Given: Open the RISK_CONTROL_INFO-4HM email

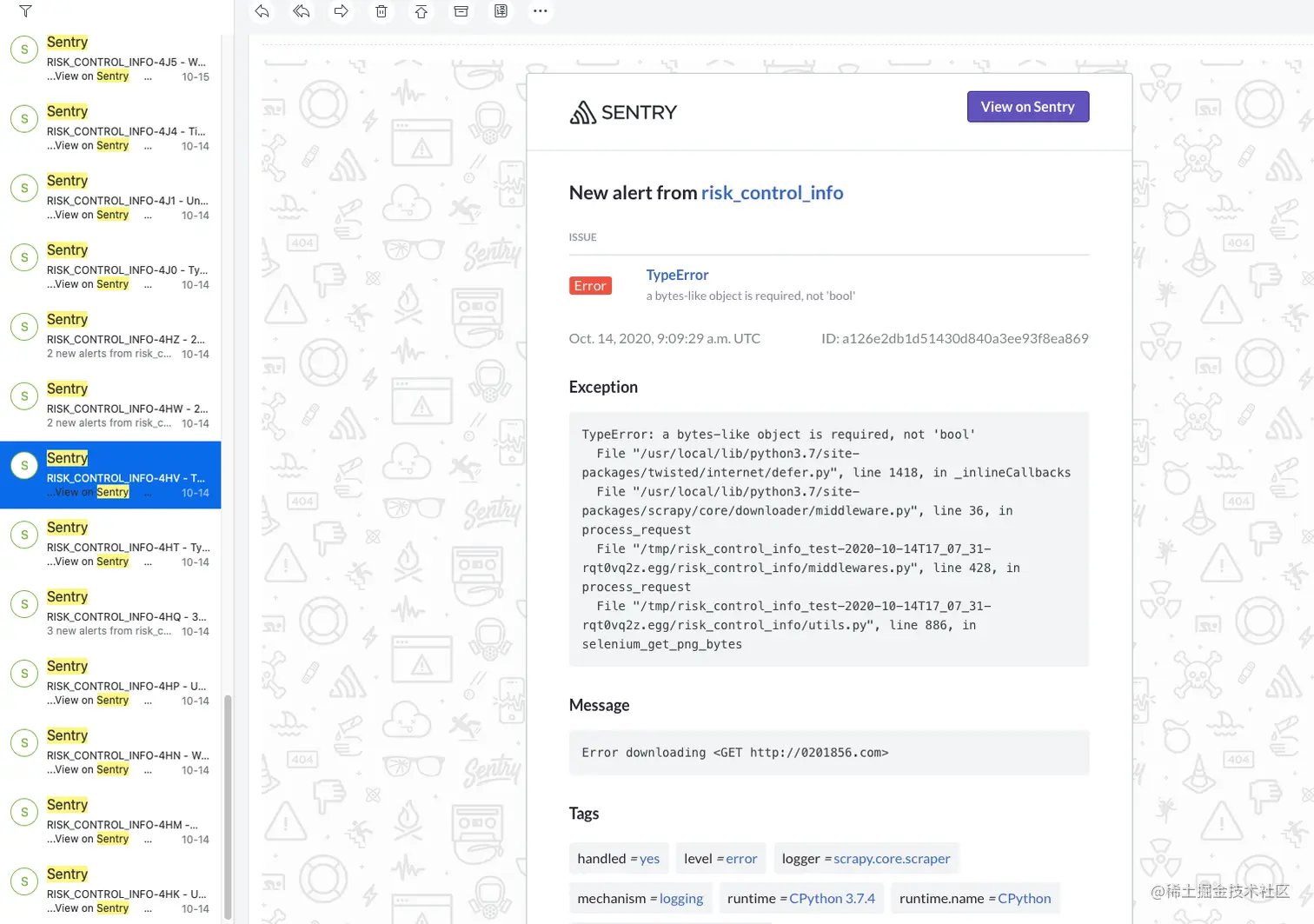Looking at the screenshot, I should coord(110,823).
